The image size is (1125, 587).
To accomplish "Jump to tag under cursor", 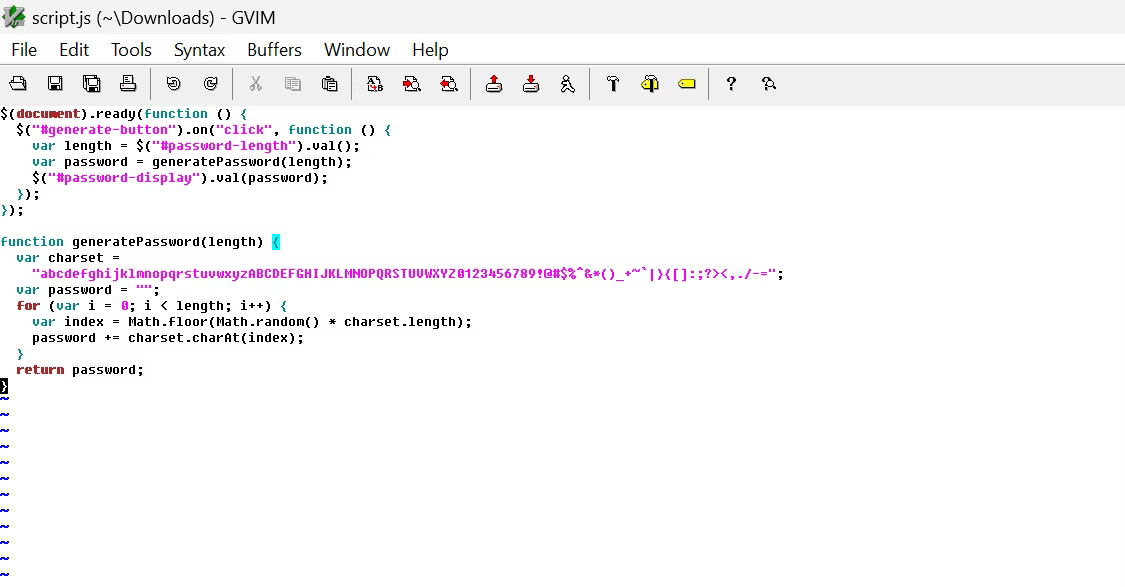I will point(686,83).
